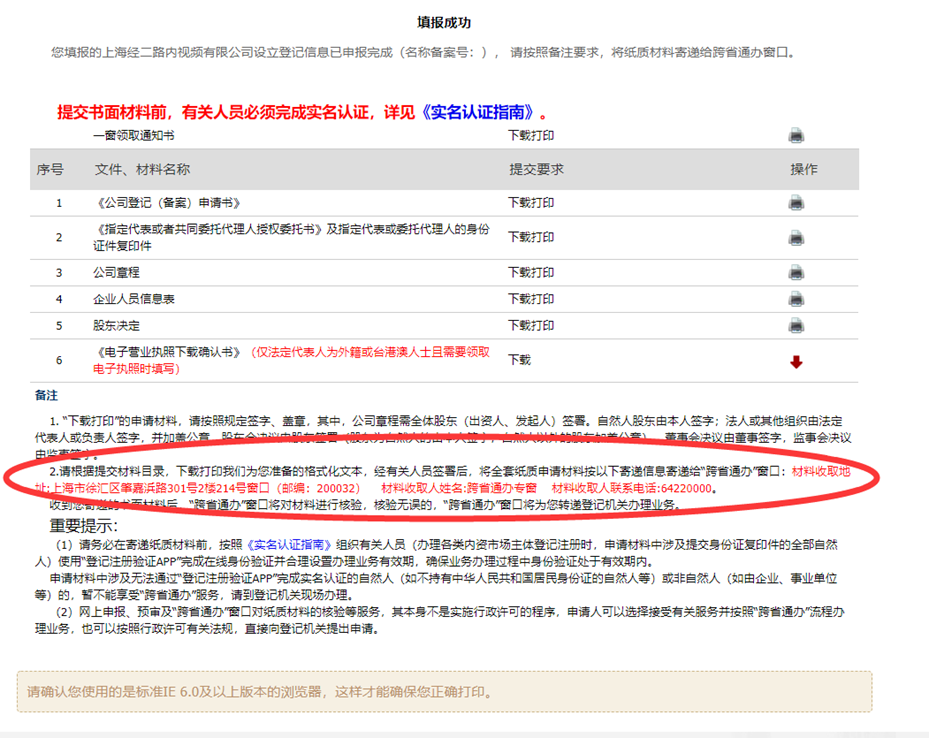Open the red-header 《实名认证指南》 link
The image size is (929, 738).
pos(479,112)
